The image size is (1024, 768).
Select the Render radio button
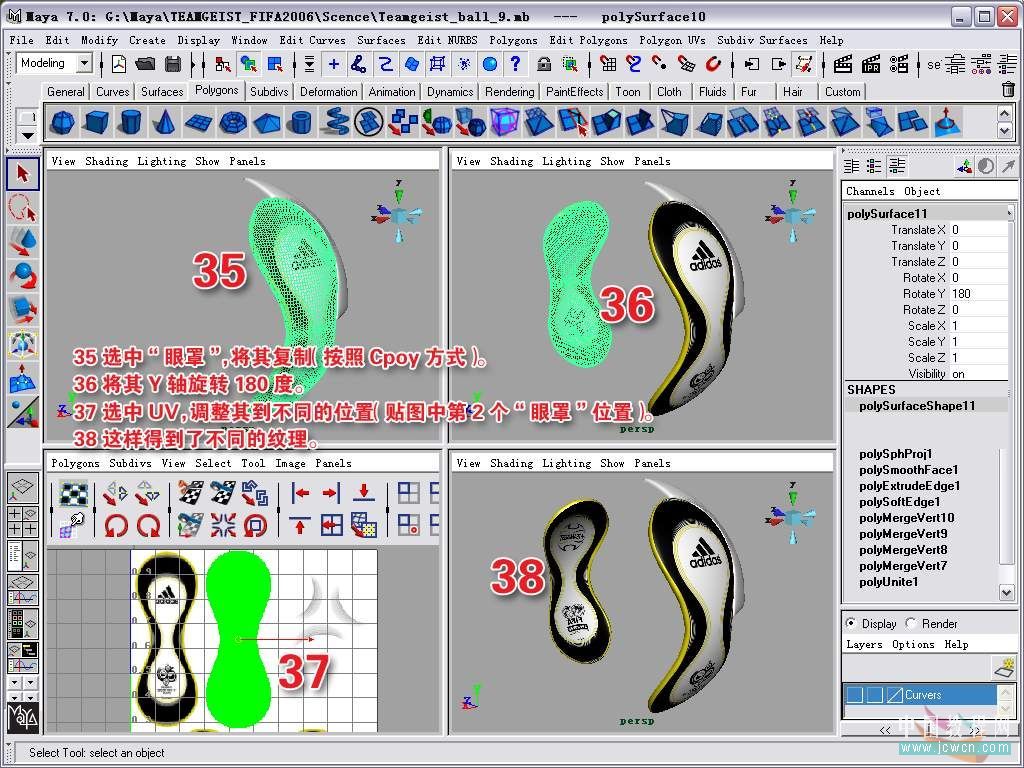911,623
